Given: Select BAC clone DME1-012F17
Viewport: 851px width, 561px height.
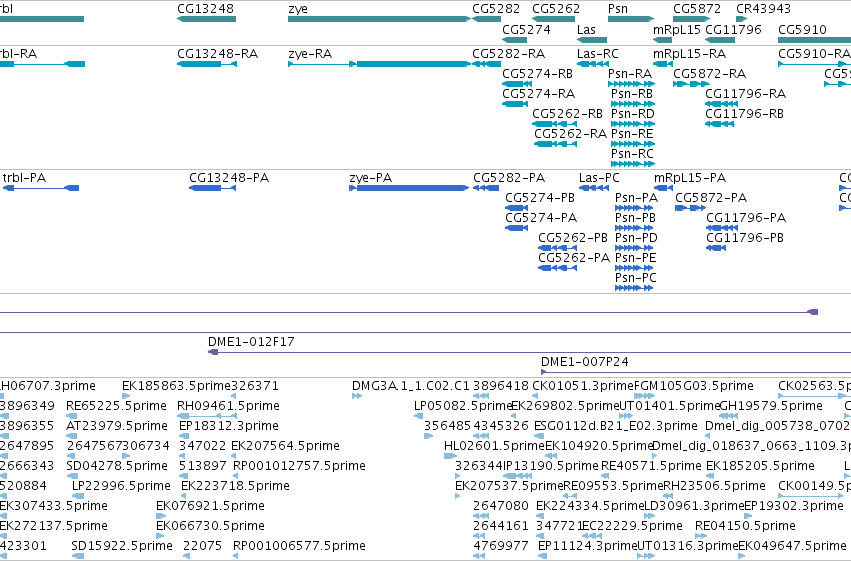Looking at the screenshot, I should point(251,342).
